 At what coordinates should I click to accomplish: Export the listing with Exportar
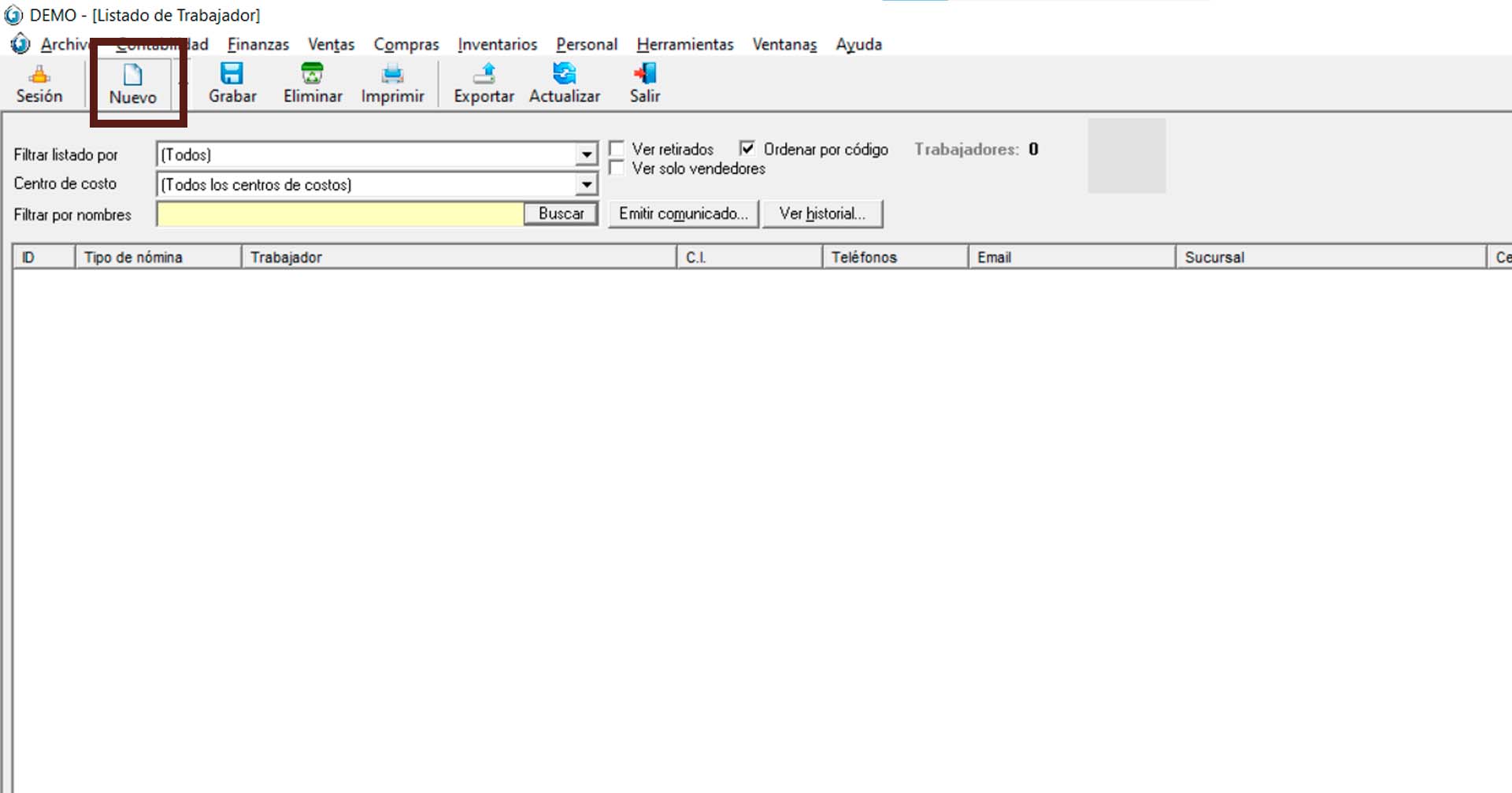[x=484, y=83]
